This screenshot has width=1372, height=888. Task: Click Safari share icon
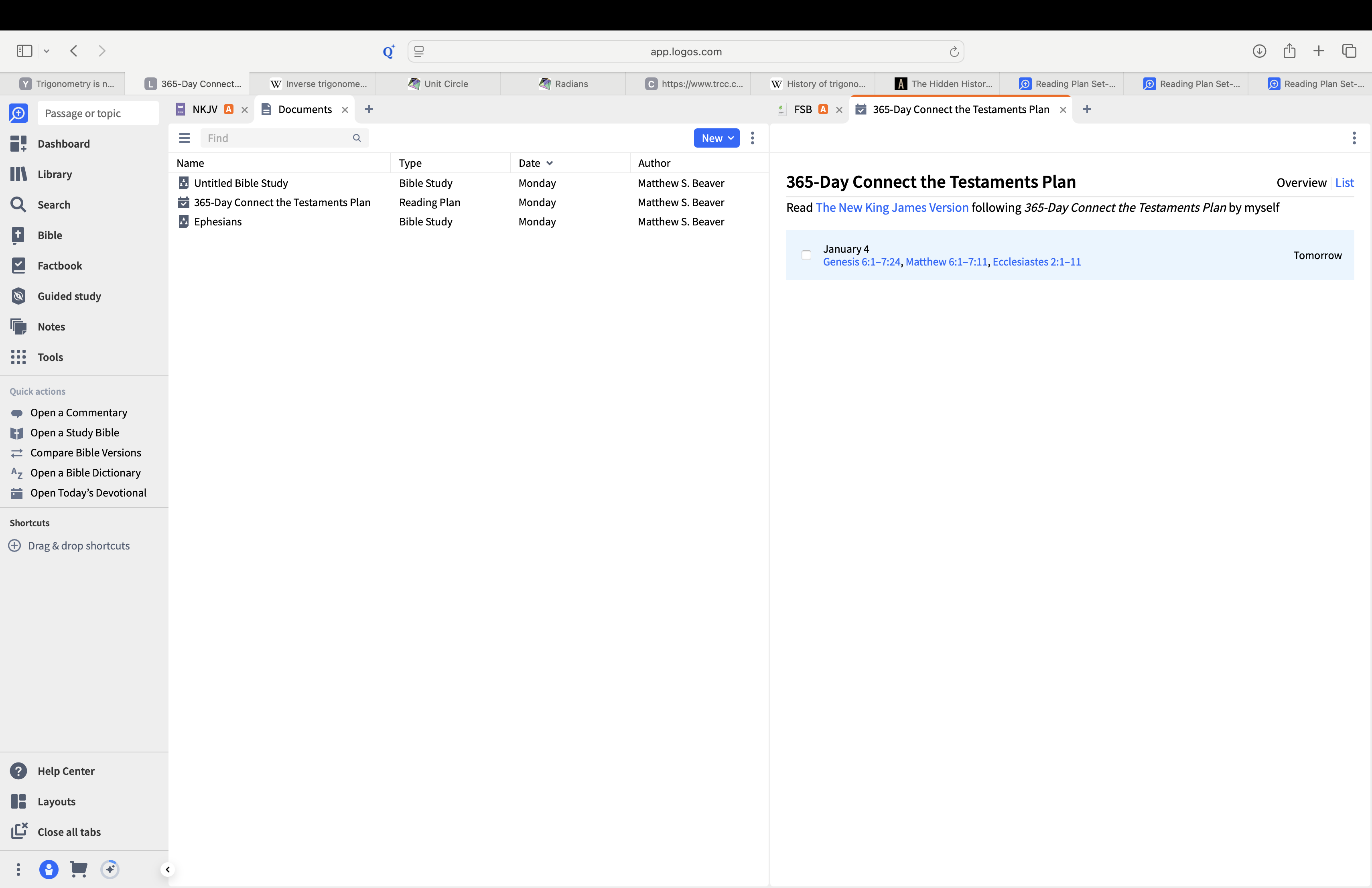[x=1290, y=51]
